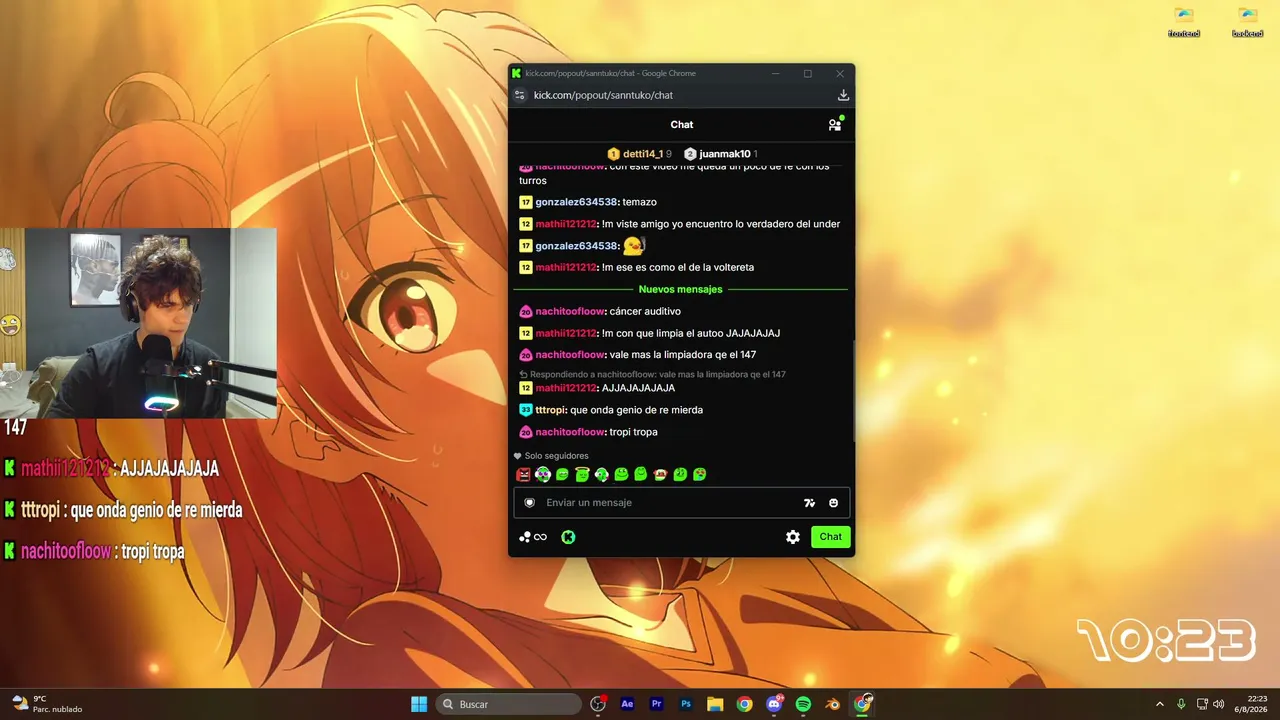Send message with the Chat button

pos(831,537)
